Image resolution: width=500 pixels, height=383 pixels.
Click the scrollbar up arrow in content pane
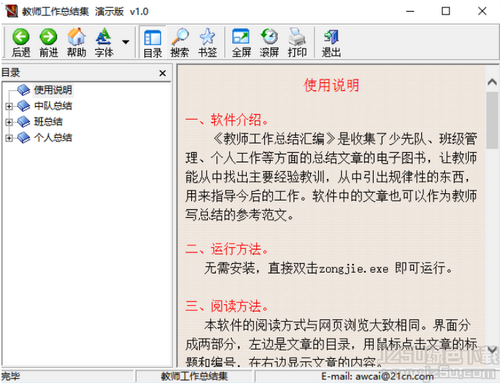492,82
